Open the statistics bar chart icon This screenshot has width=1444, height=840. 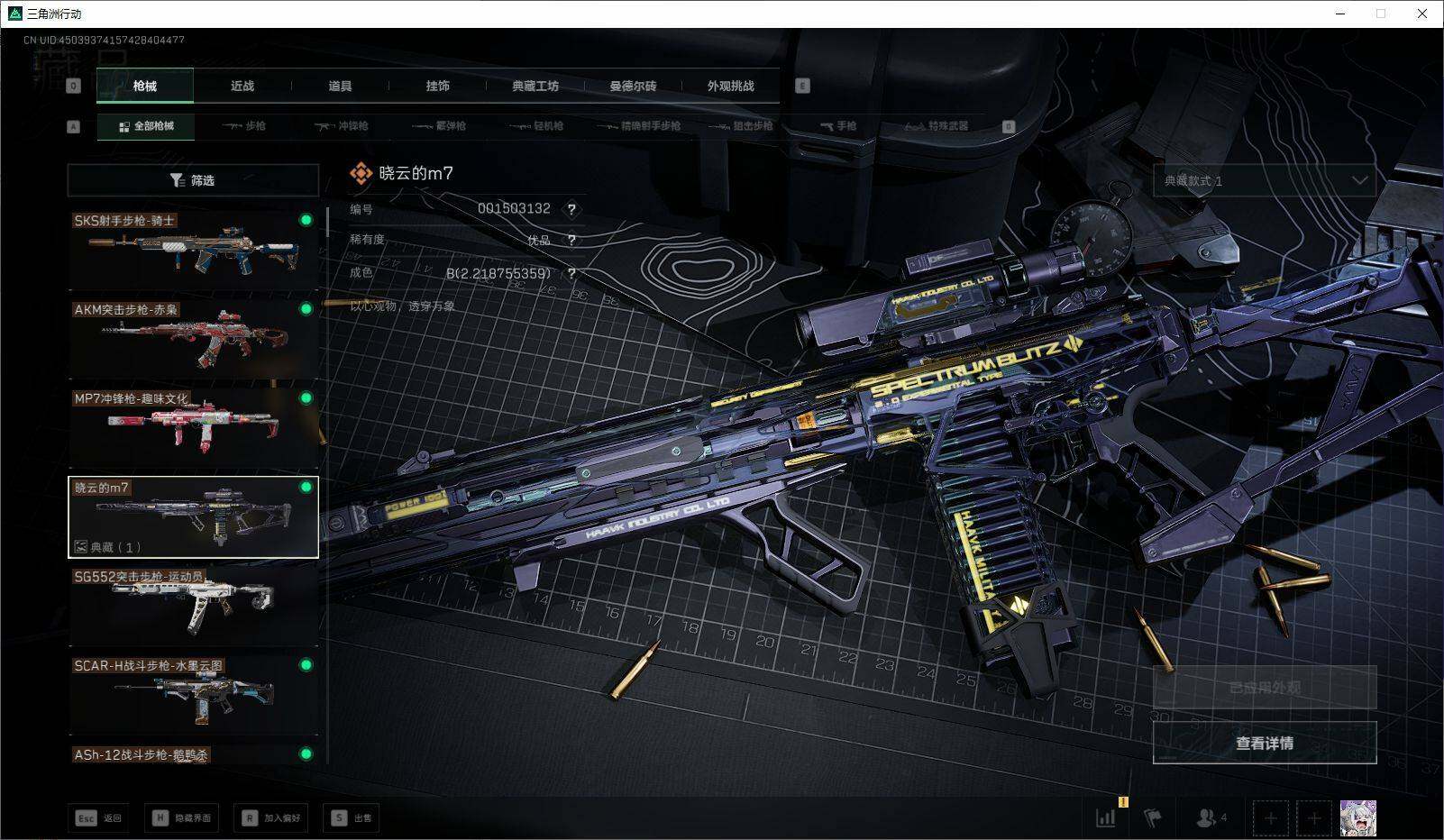(1106, 817)
